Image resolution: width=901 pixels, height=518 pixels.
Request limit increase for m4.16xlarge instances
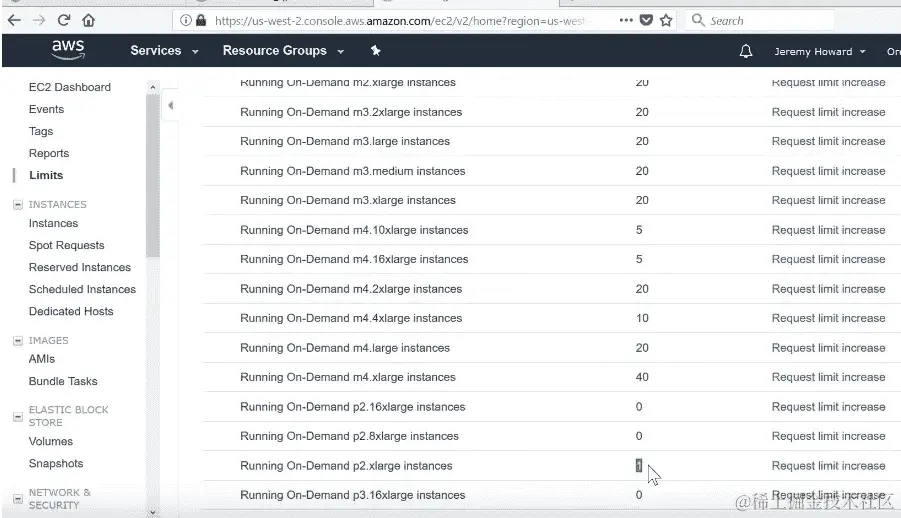click(828, 259)
